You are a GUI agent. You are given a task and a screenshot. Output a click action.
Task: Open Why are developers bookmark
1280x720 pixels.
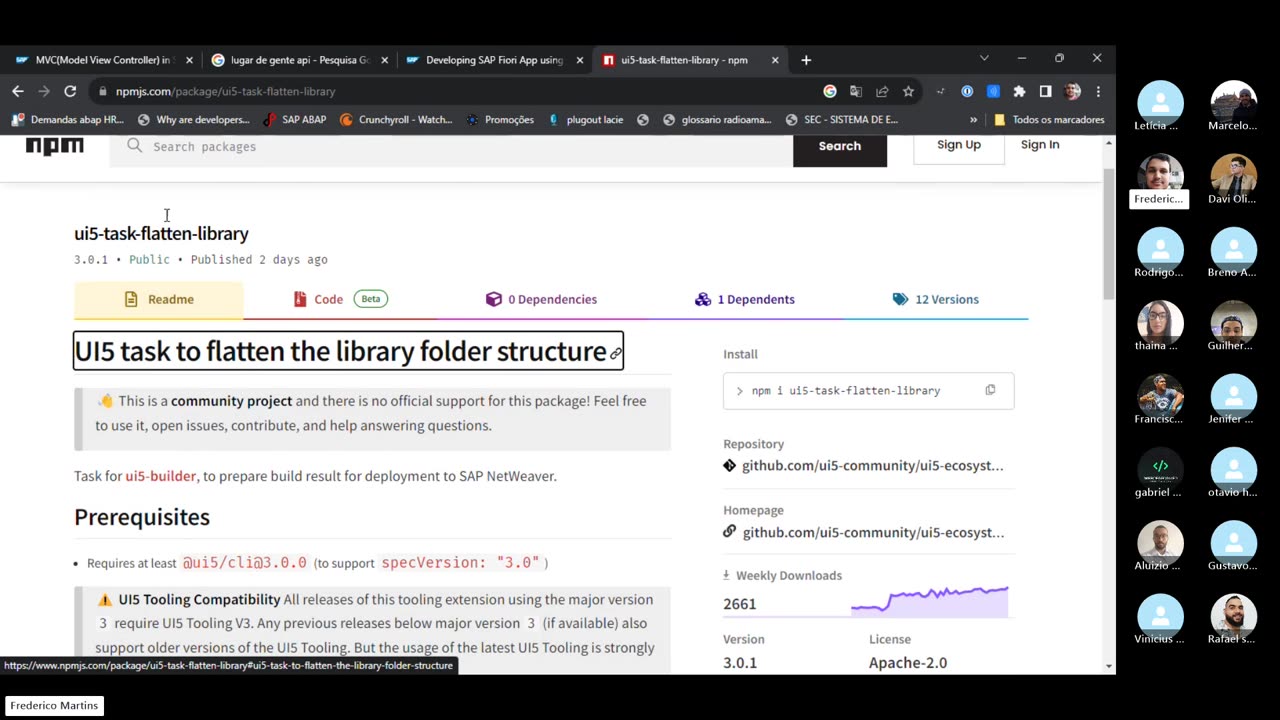(193, 120)
